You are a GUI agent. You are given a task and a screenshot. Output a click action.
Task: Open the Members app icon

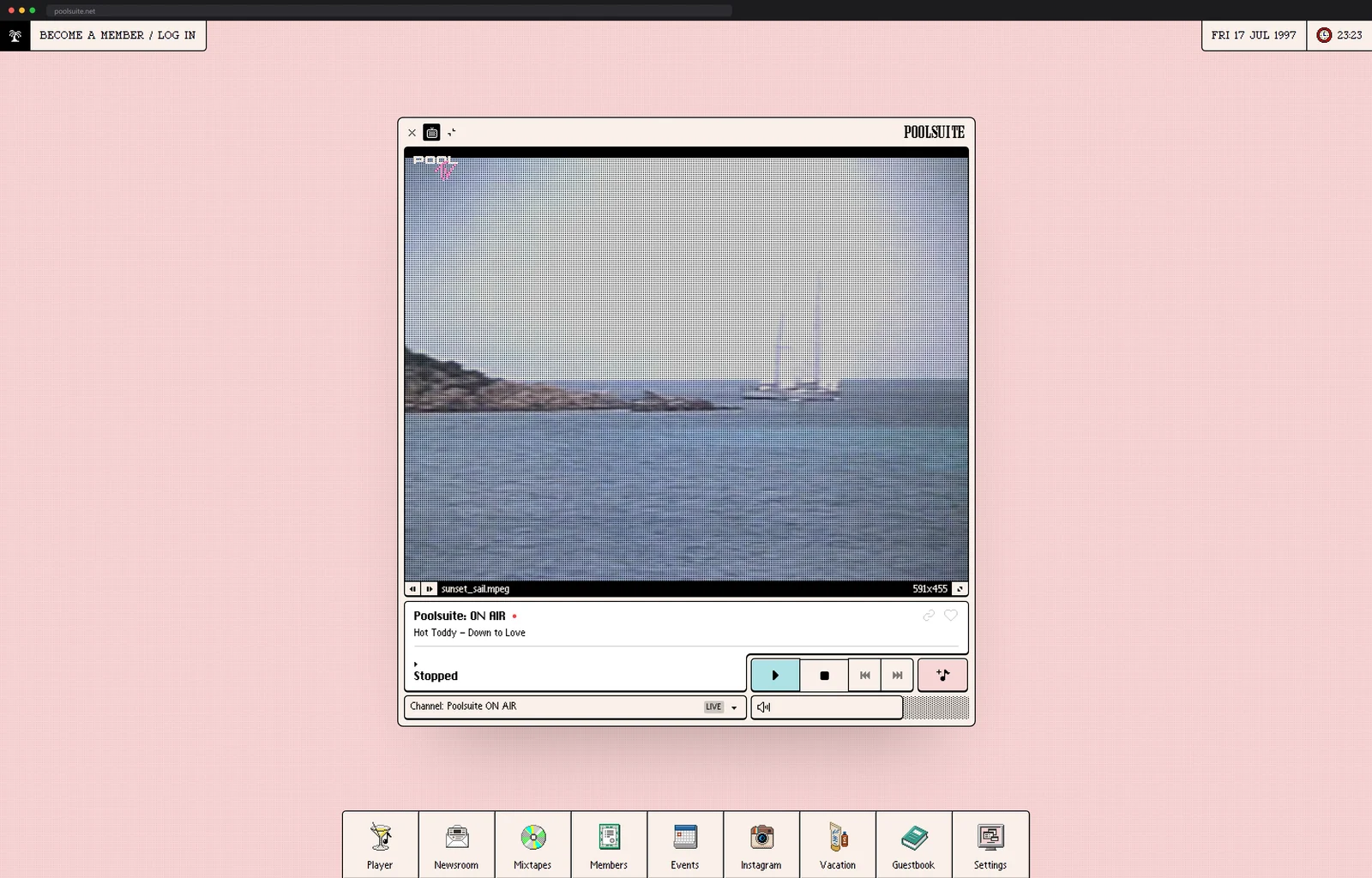point(609,845)
